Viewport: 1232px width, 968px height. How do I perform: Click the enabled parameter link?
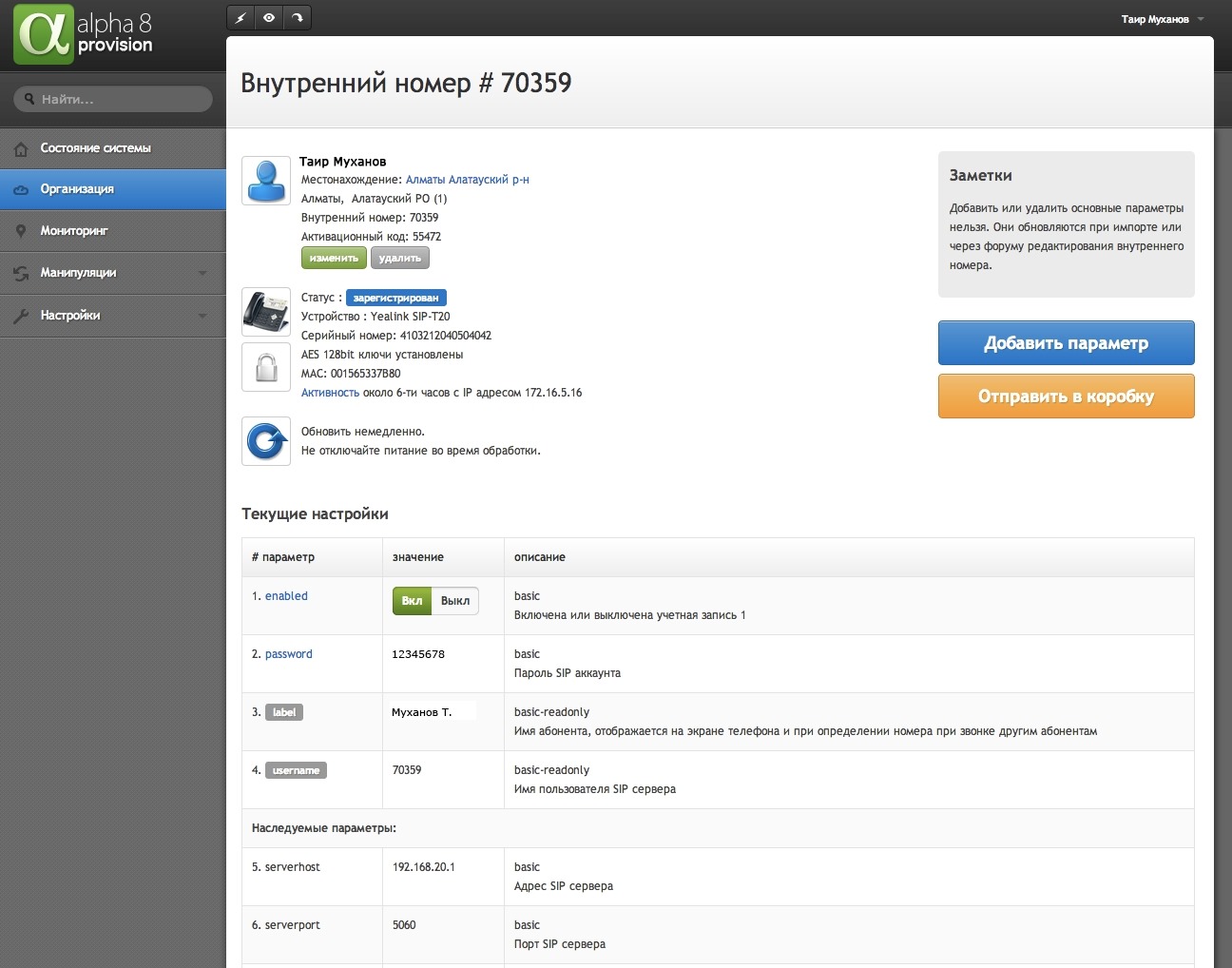click(286, 596)
